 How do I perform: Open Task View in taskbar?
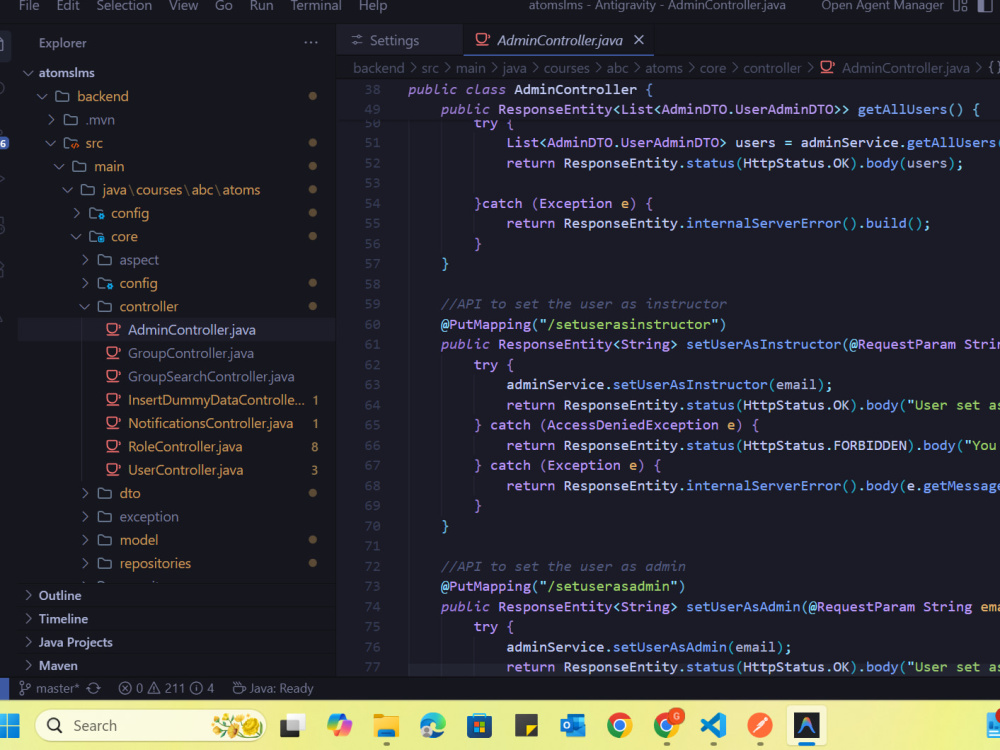click(293, 726)
